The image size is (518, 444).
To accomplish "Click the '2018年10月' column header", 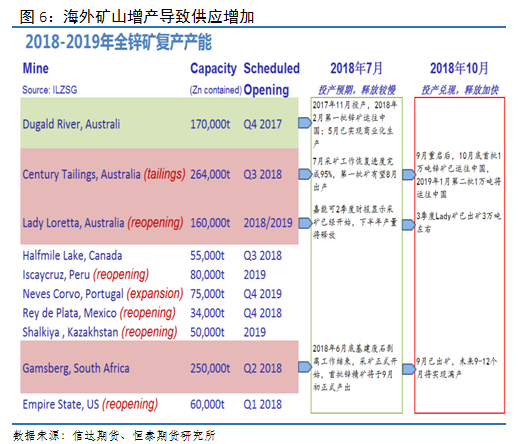I will (459, 68).
